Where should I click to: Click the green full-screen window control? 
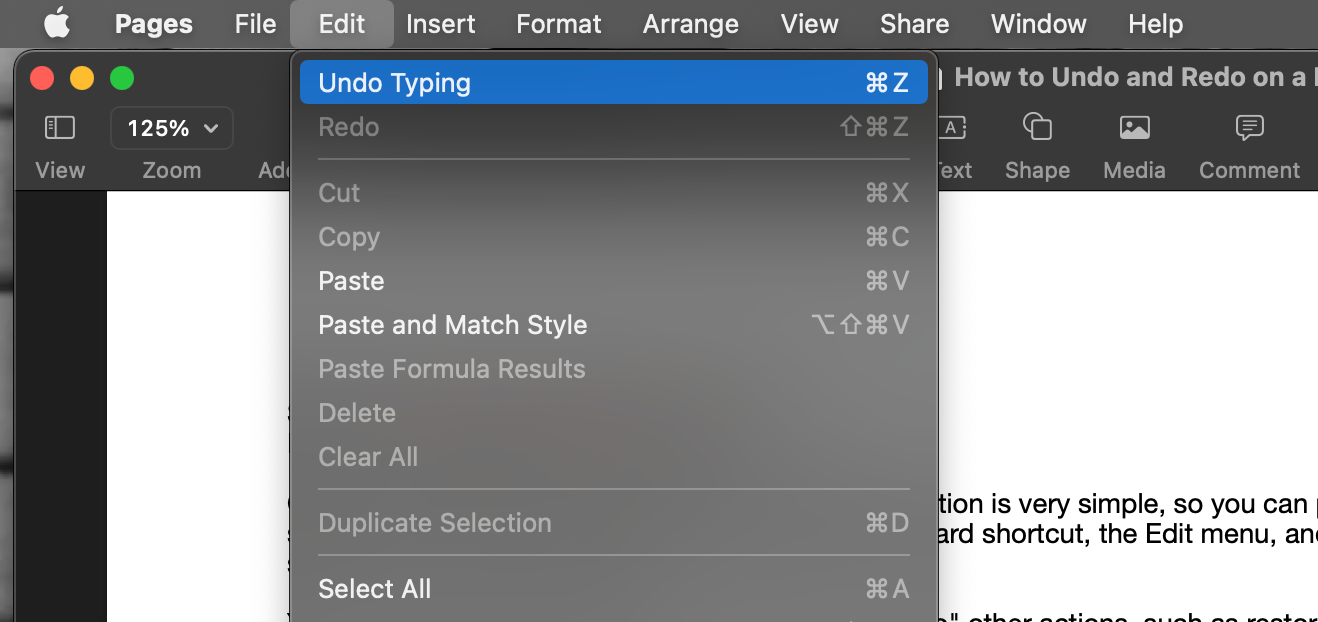(x=121, y=77)
